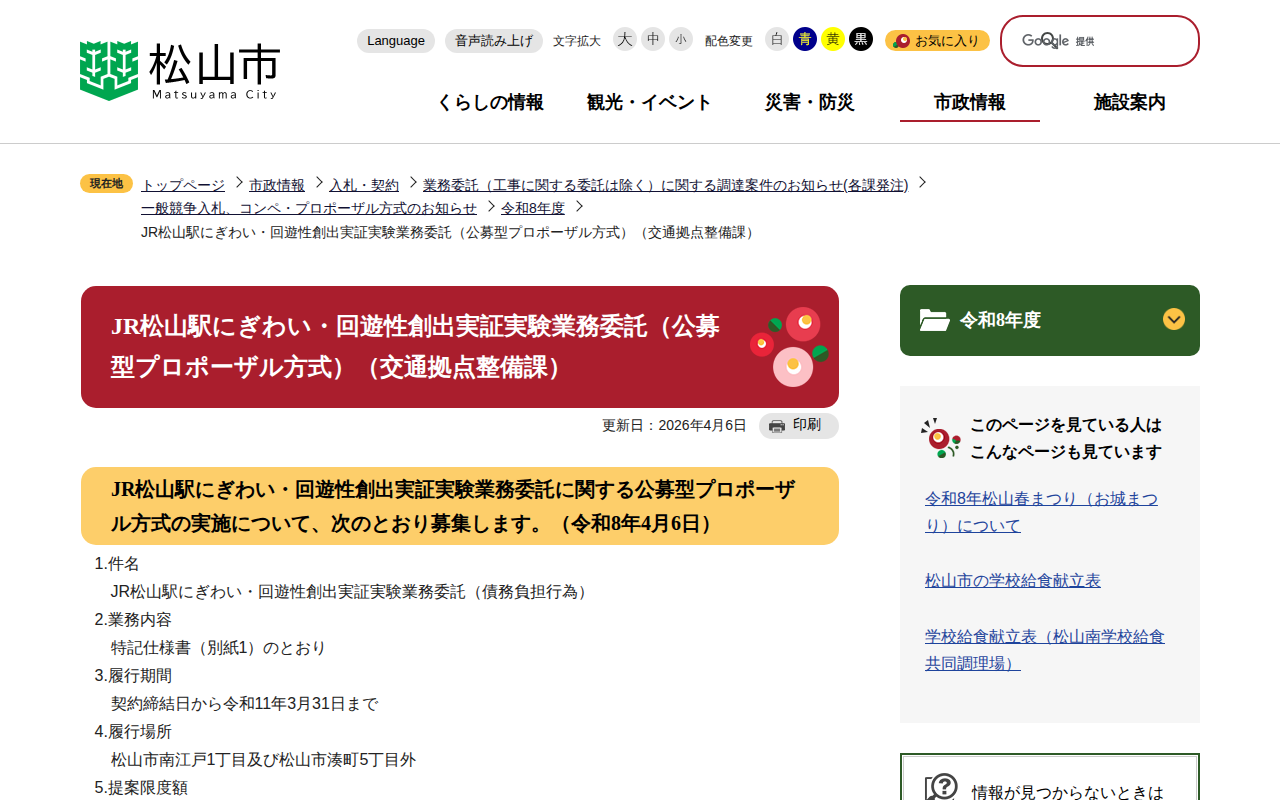Set text size to small (小)
Screen dimensions: 1280x800
(681, 39)
